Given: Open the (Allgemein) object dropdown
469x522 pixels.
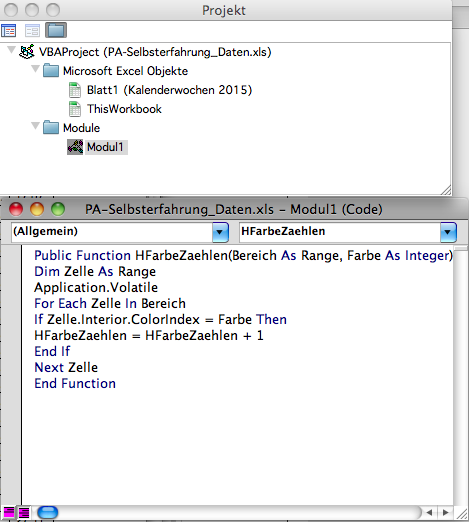Looking at the screenshot, I should [x=220, y=232].
